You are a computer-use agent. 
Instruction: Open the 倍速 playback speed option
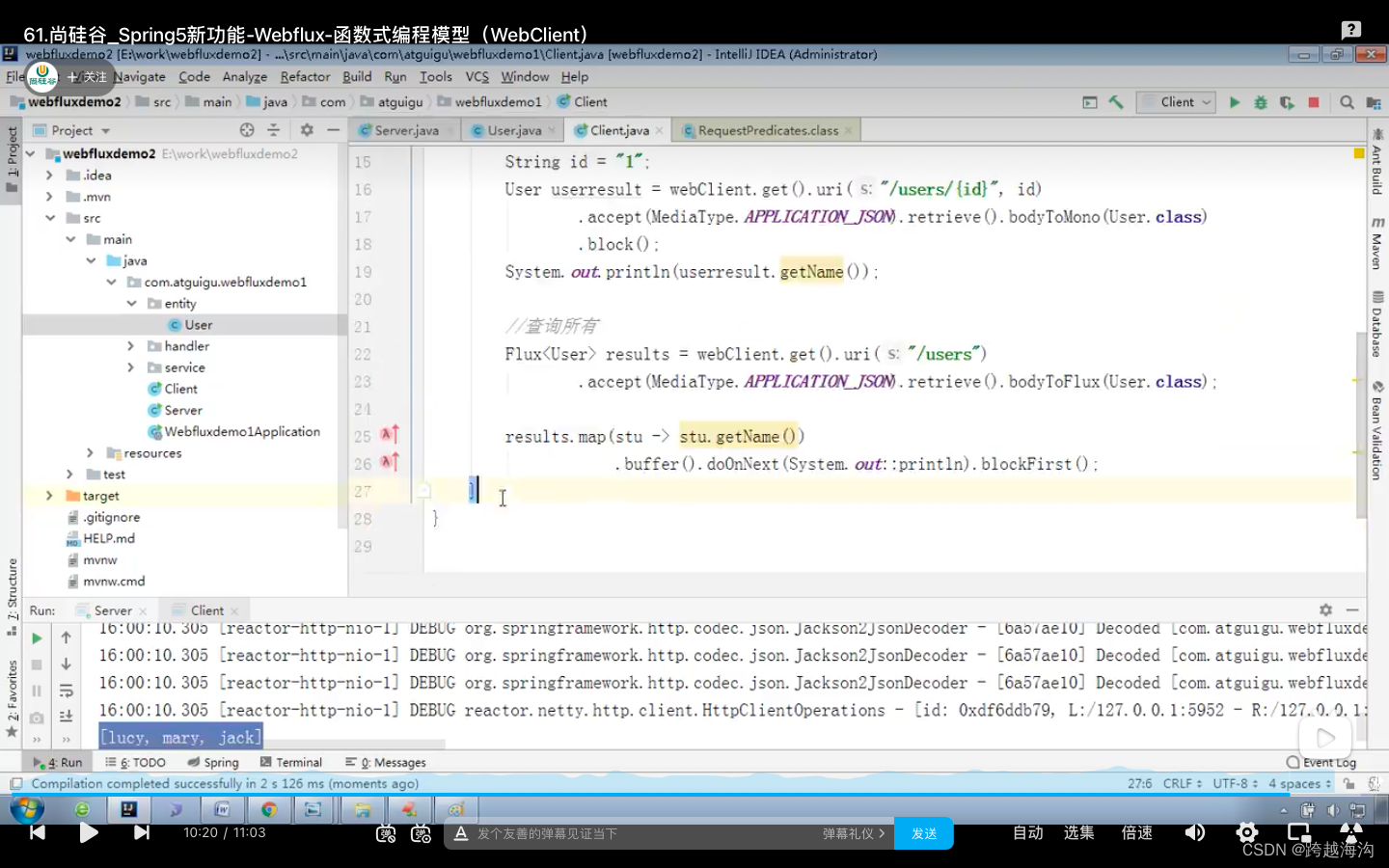tap(1136, 832)
